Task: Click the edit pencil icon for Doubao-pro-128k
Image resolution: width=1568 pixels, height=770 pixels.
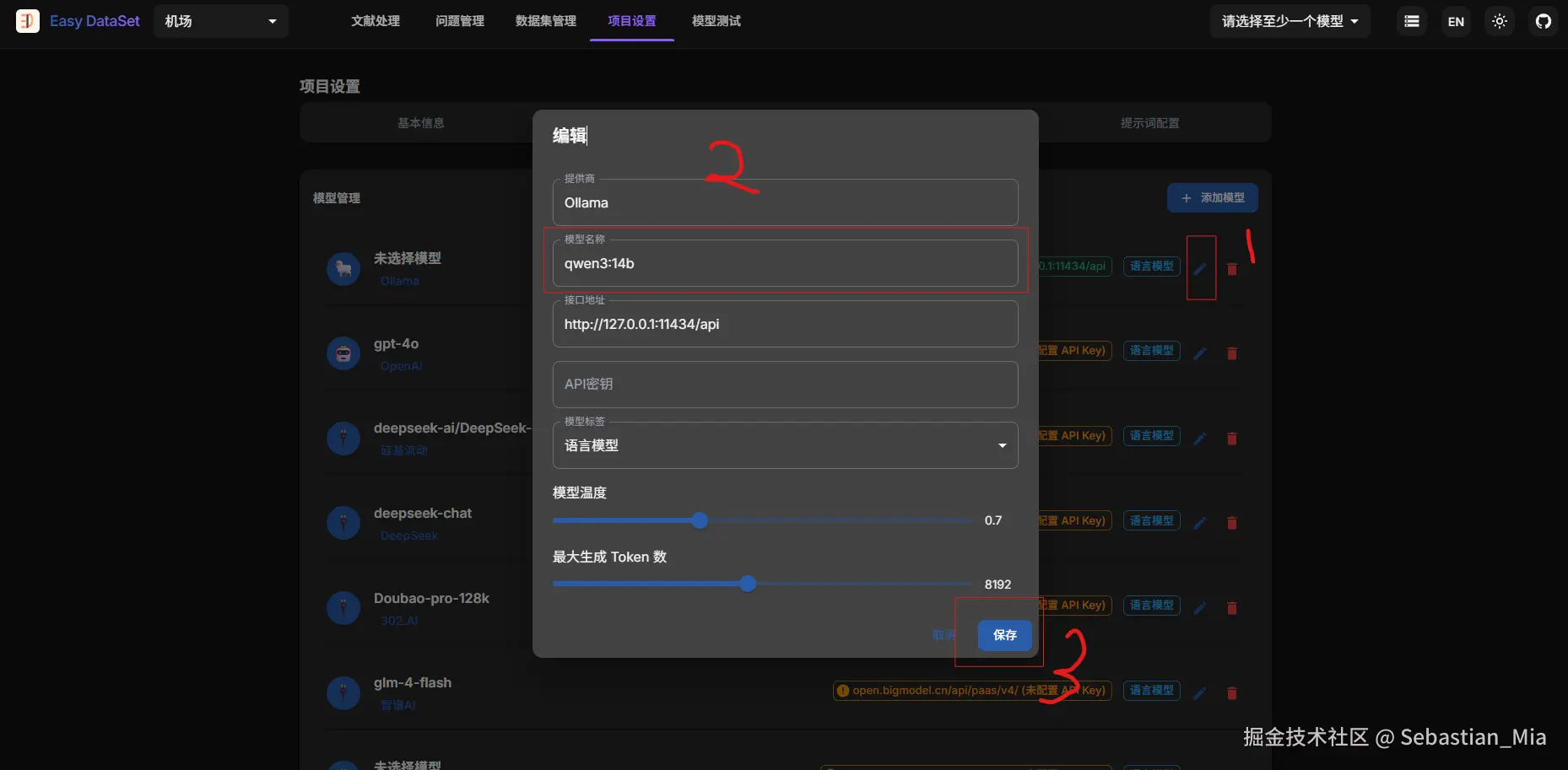Action: coord(1199,607)
